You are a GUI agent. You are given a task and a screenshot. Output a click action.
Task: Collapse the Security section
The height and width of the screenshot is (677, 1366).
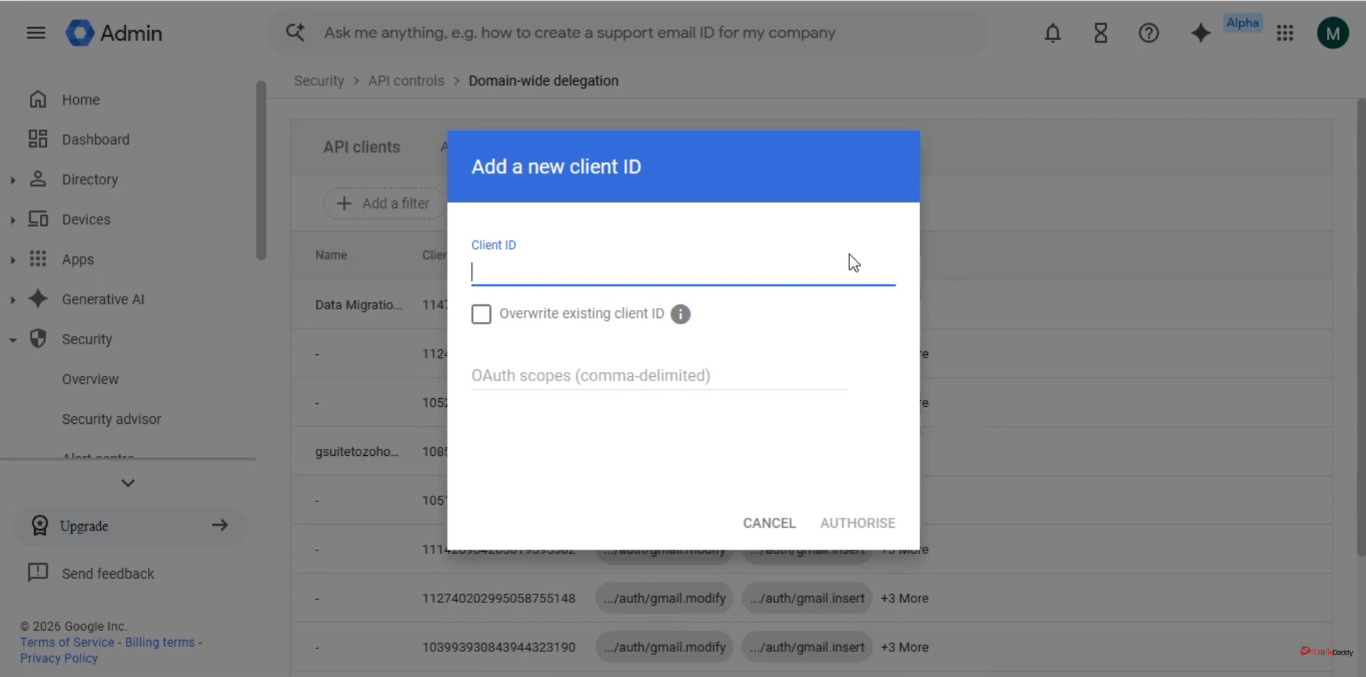[12, 339]
